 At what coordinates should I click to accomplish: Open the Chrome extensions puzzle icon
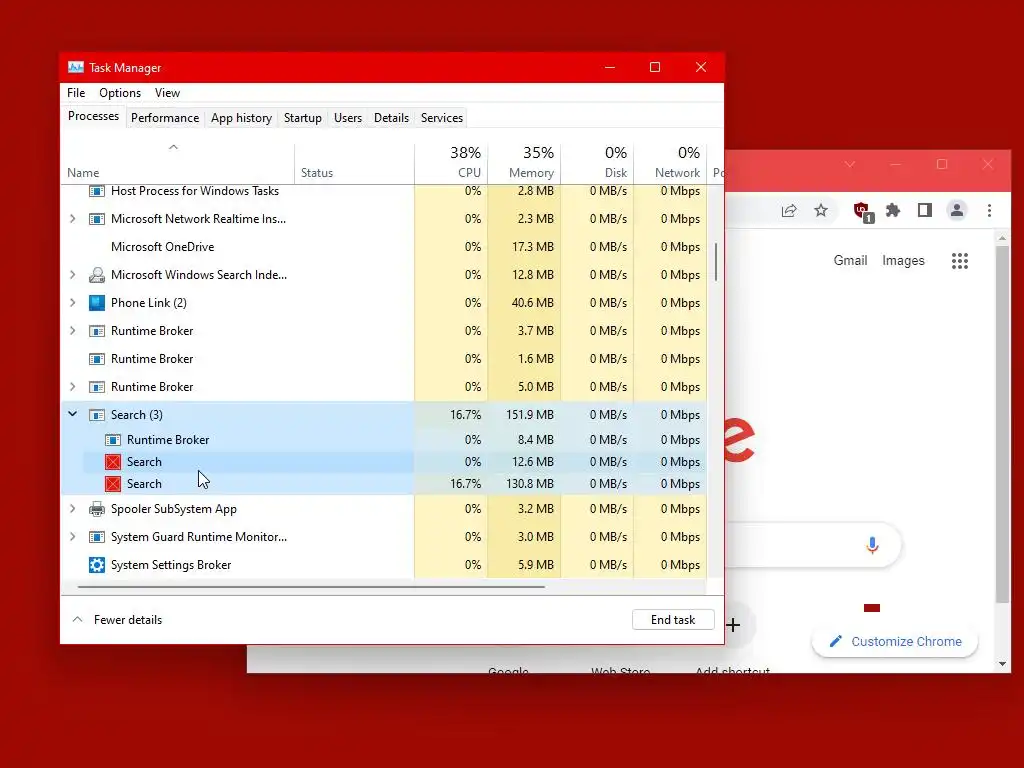893,210
